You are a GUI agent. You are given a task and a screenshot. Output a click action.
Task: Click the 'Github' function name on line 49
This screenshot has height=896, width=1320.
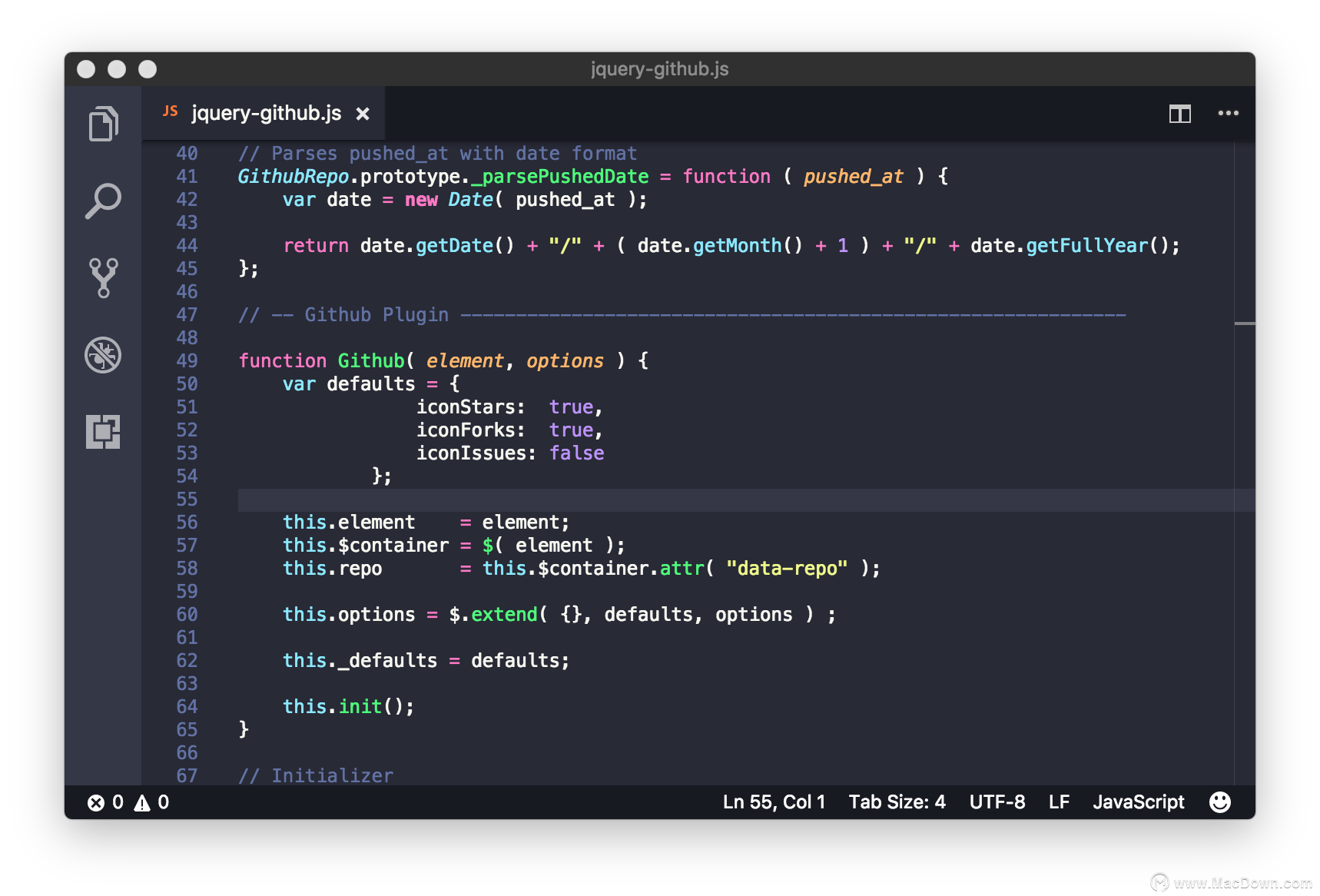pos(371,361)
